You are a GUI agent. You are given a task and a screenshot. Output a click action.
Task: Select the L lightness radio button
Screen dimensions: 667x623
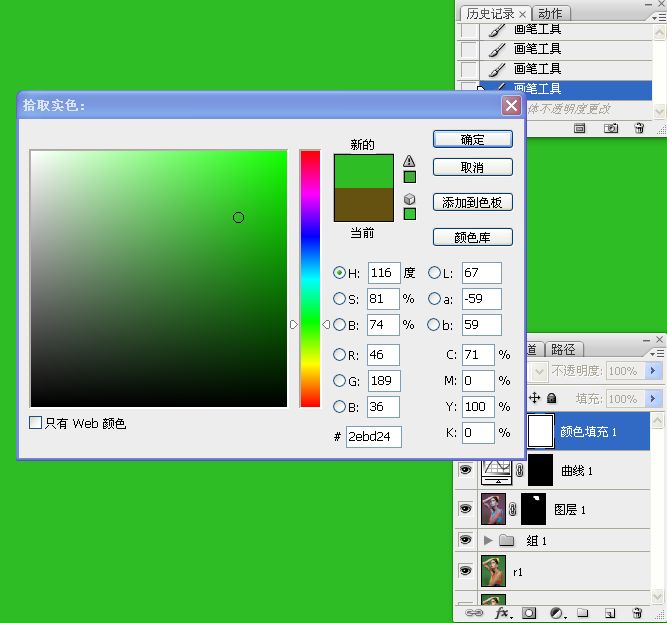click(434, 273)
